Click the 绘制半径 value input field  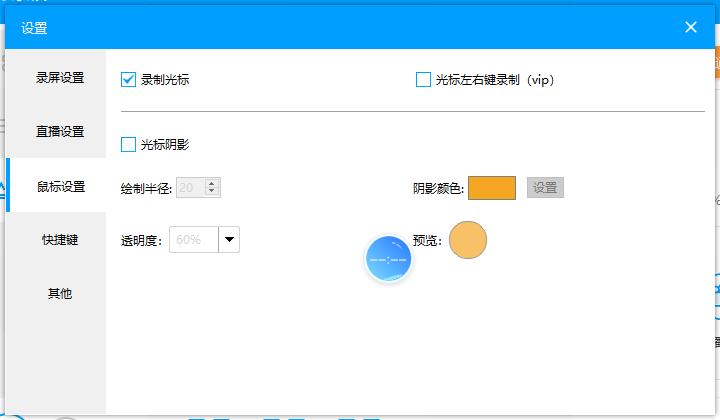click(x=190, y=187)
